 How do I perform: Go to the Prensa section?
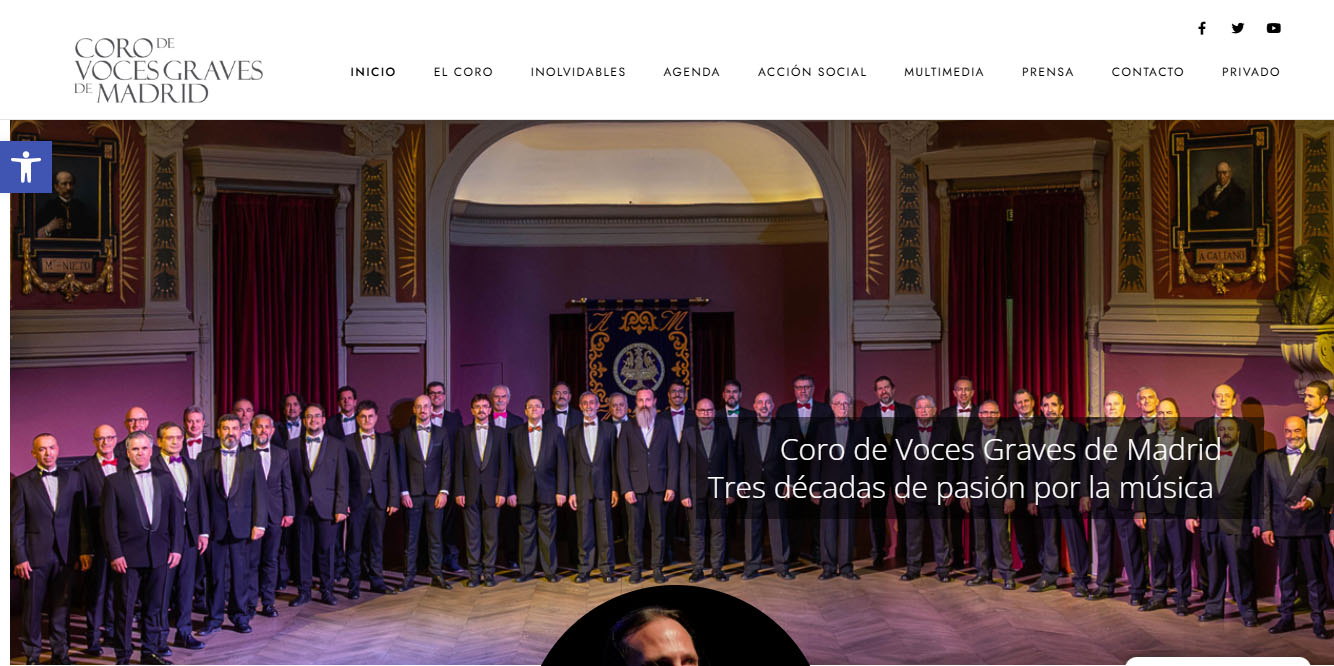point(1048,72)
